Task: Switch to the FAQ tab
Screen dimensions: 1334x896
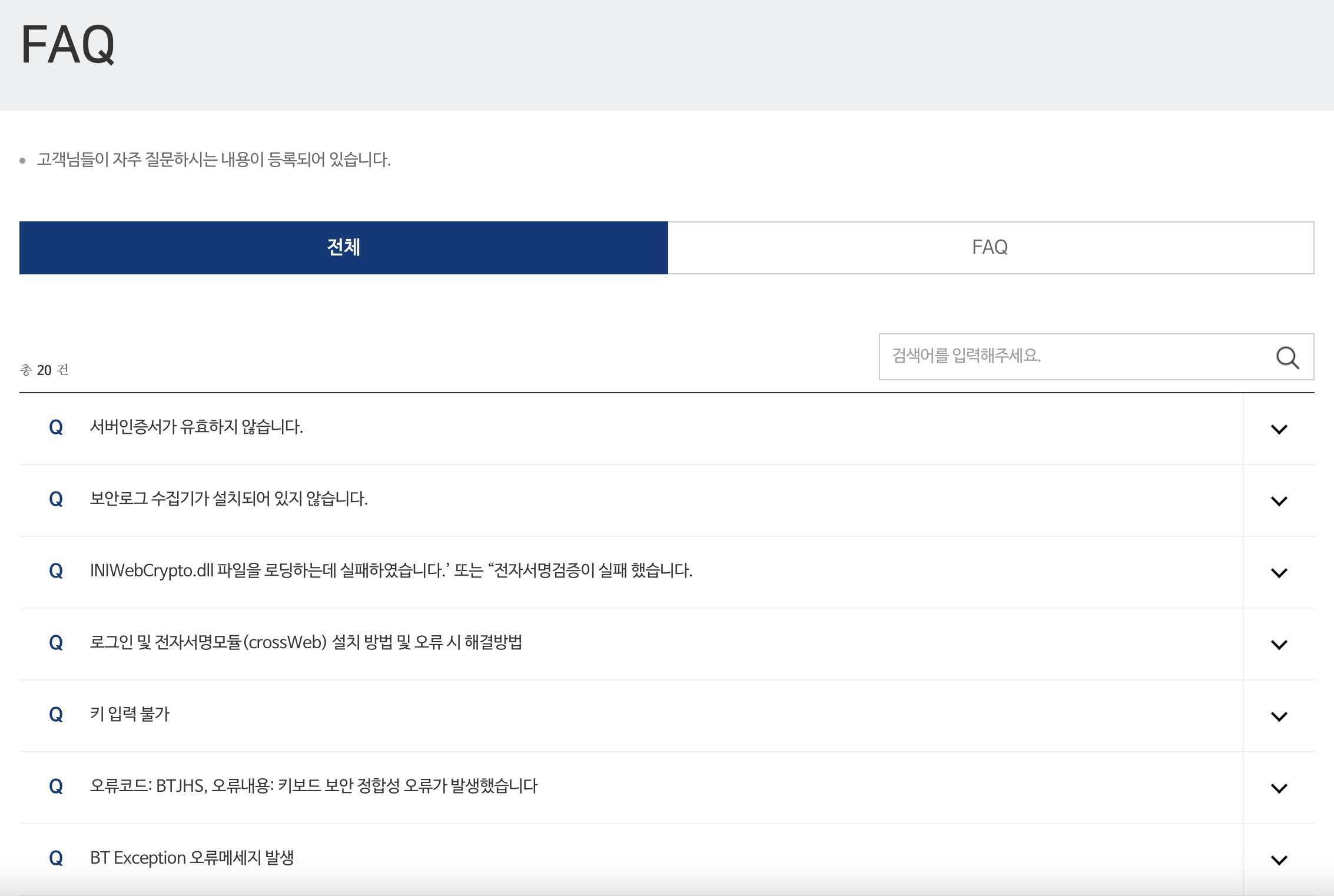Action: coord(991,247)
